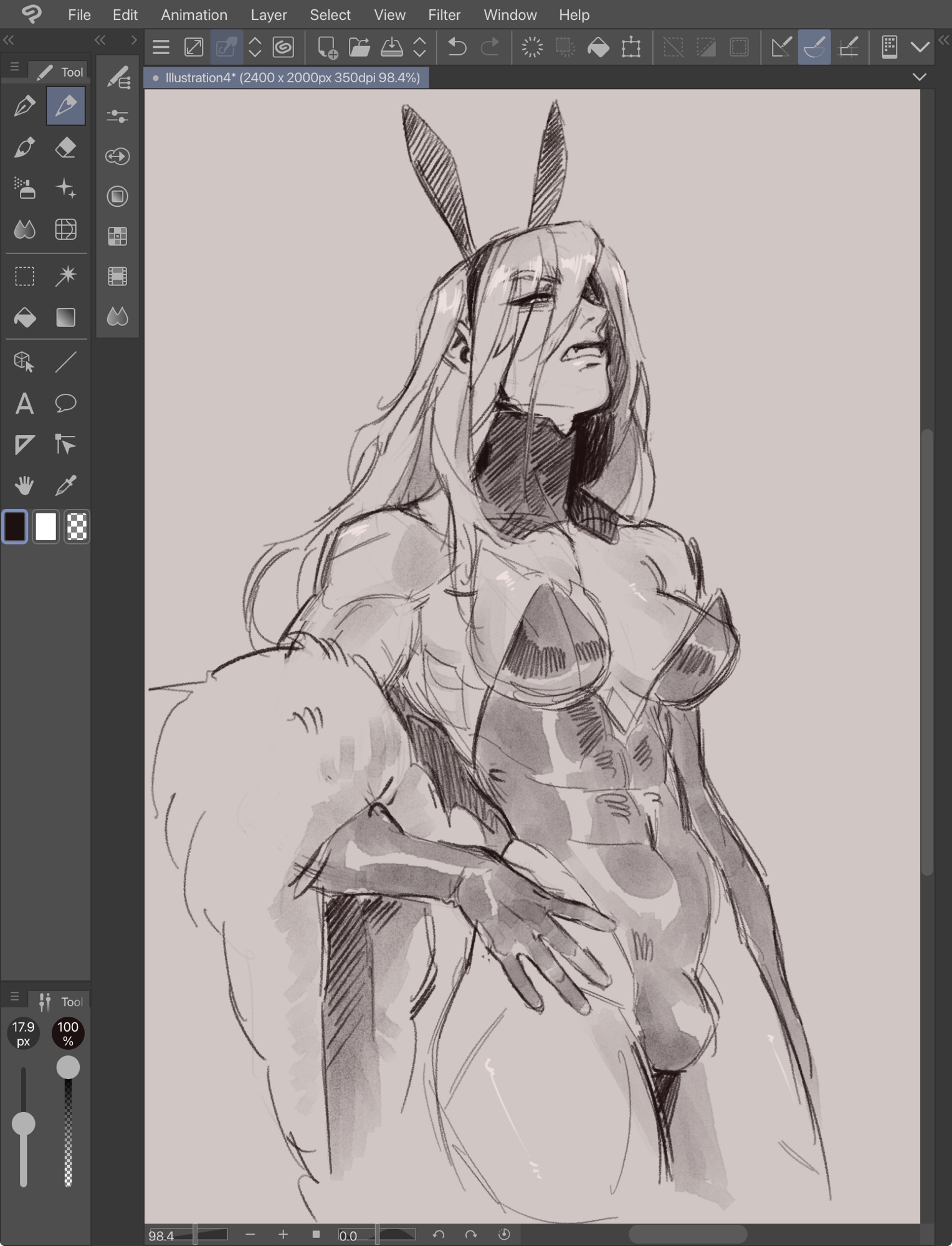Select the Balloon tool

[x=65, y=404]
